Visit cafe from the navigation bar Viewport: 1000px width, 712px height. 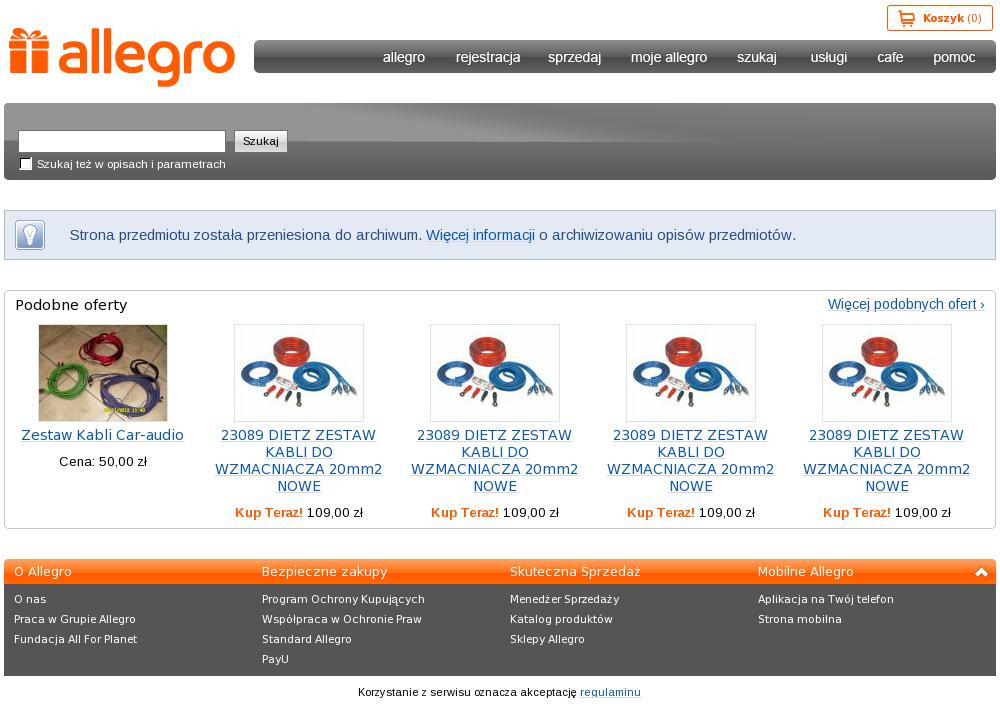coord(890,57)
